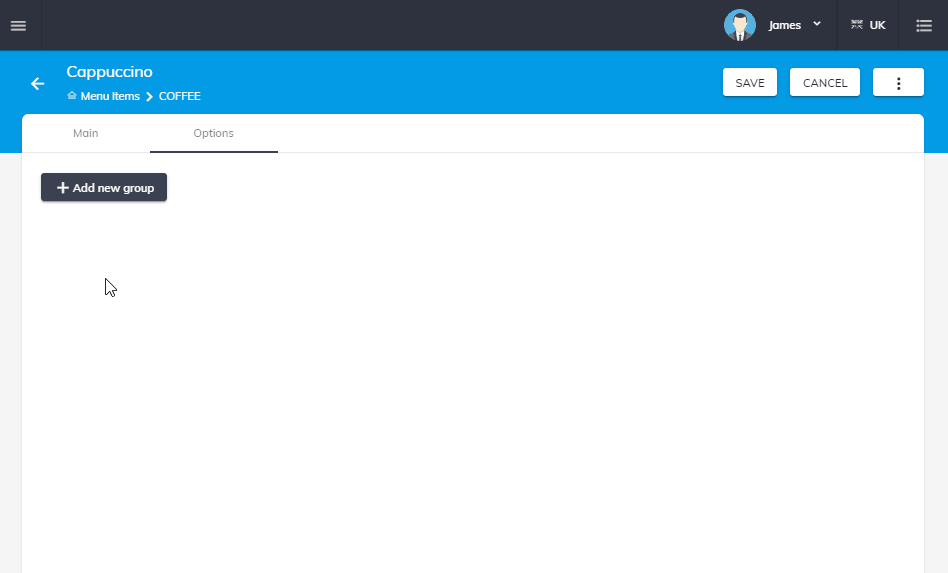This screenshot has width=948, height=573.
Task: Open the hamburger navigation menu
Action: point(18,25)
